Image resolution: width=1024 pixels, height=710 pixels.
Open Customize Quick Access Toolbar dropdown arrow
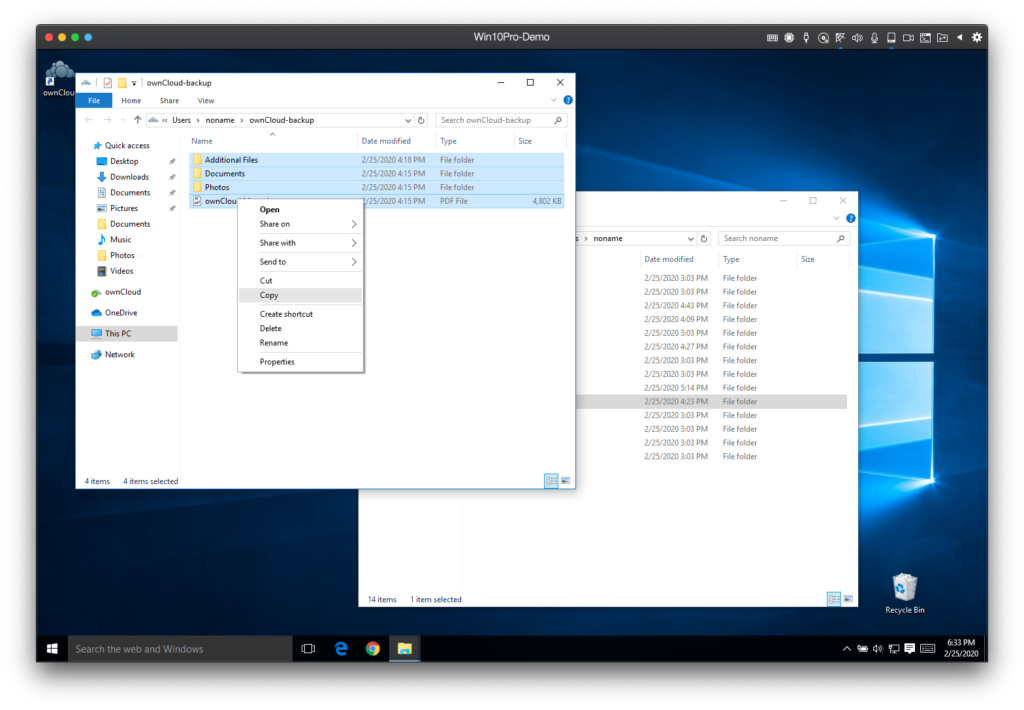pos(134,84)
